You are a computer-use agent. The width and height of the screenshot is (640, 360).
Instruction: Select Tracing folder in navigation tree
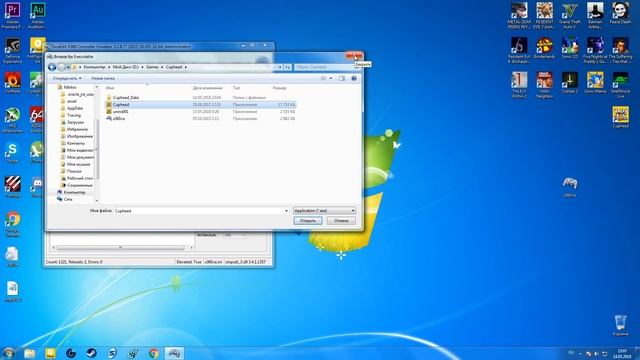74,115
